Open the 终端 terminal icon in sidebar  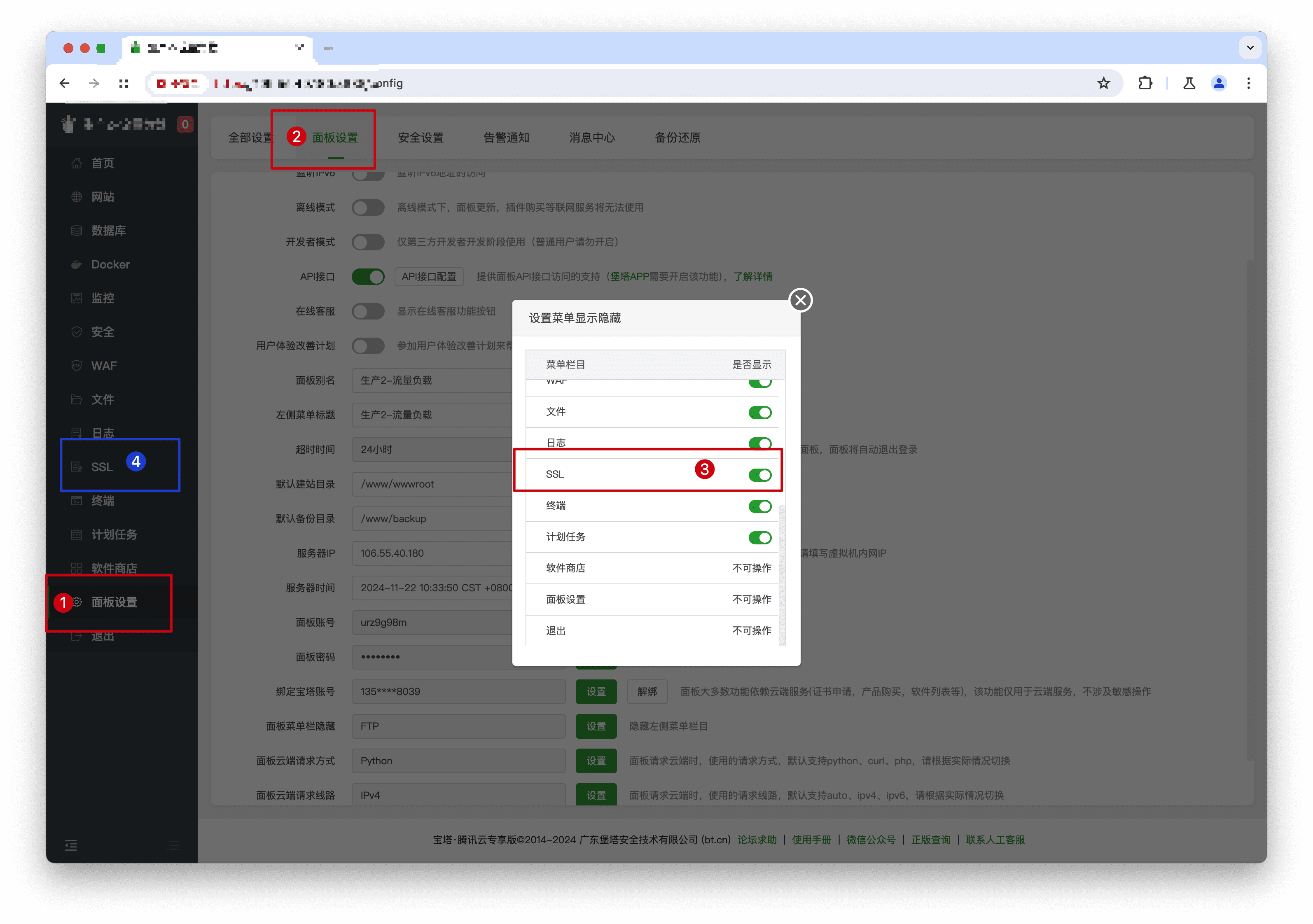(x=77, y=501)
